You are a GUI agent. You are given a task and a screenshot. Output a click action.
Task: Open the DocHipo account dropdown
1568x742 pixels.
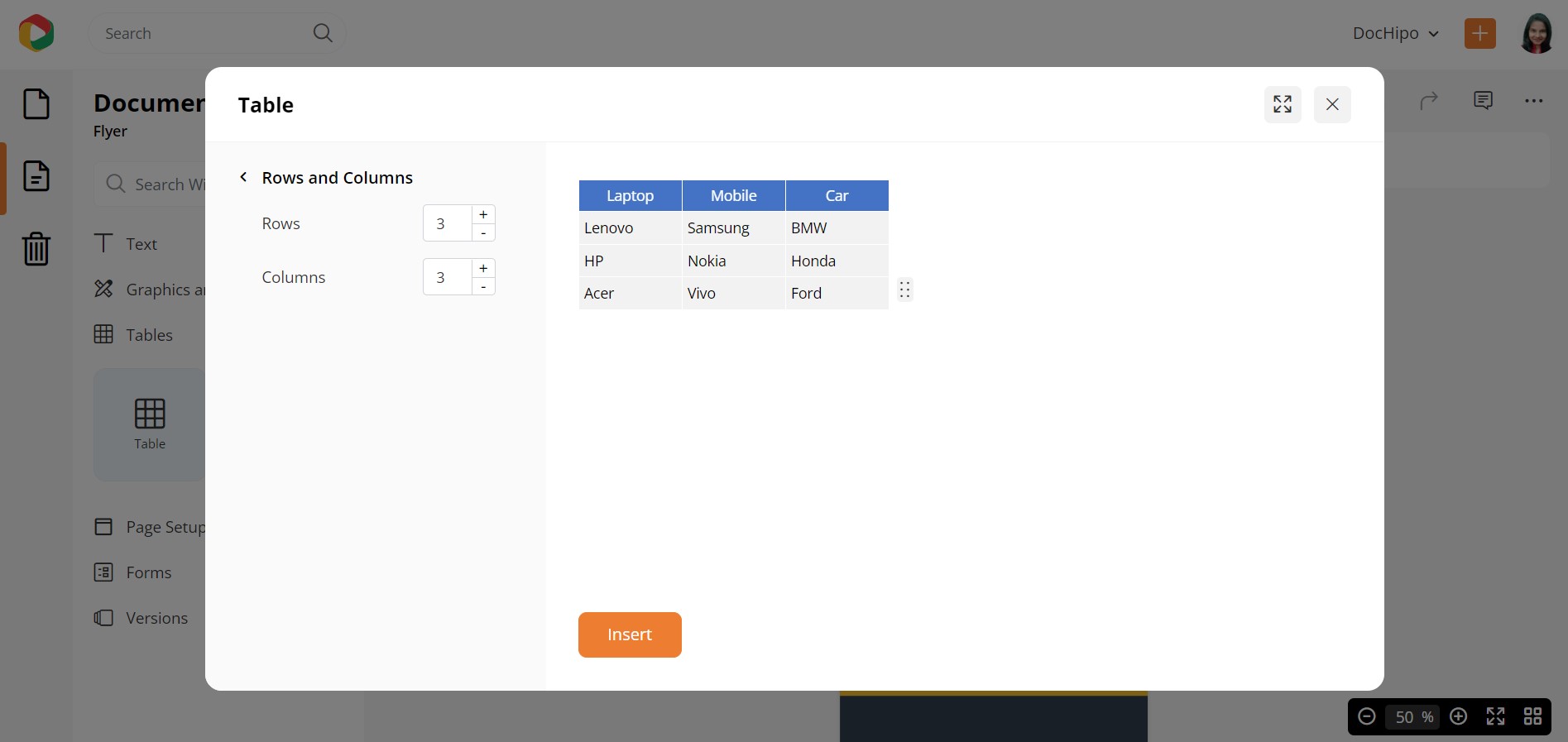point(1396,33)
